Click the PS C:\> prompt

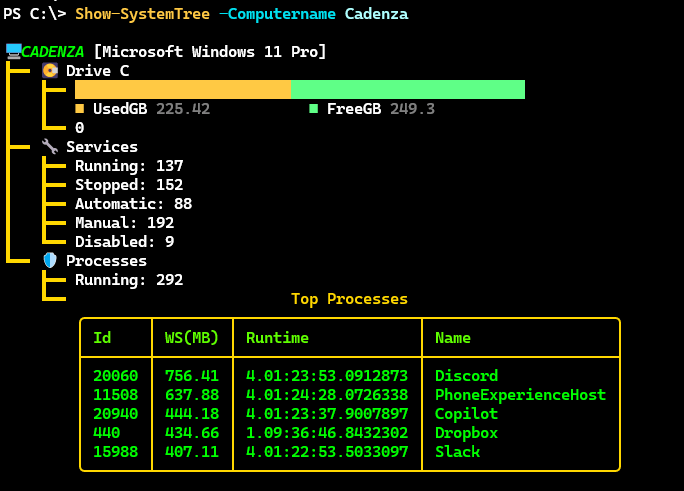coord(34,14)
